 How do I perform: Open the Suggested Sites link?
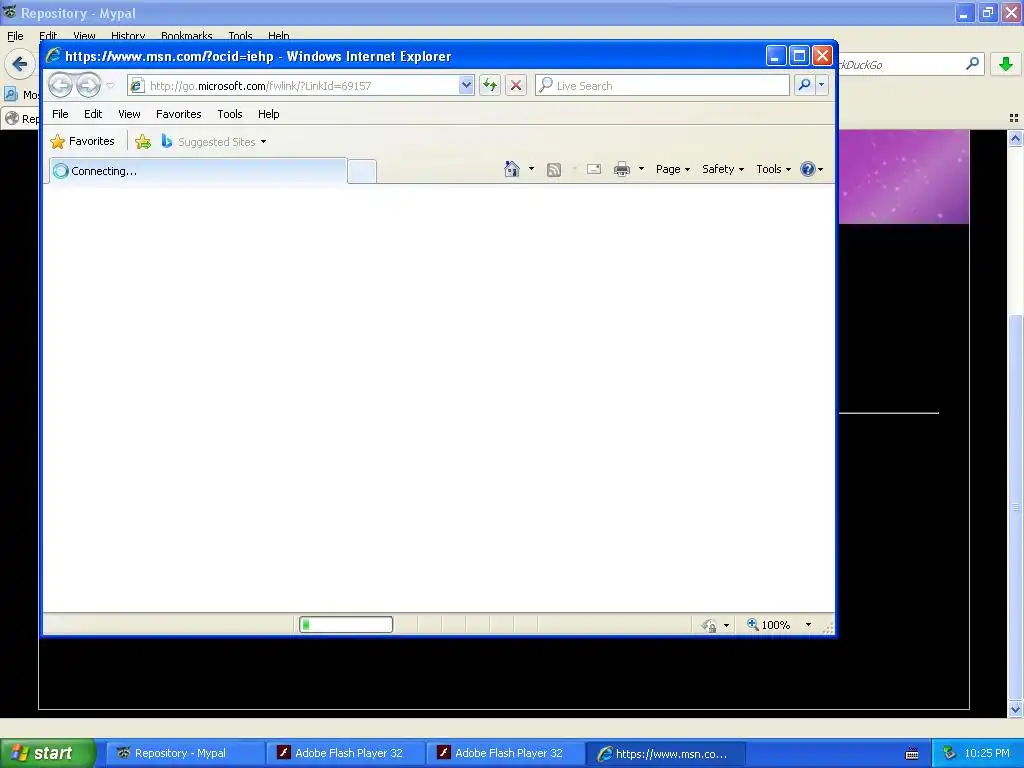click(214, 142)
